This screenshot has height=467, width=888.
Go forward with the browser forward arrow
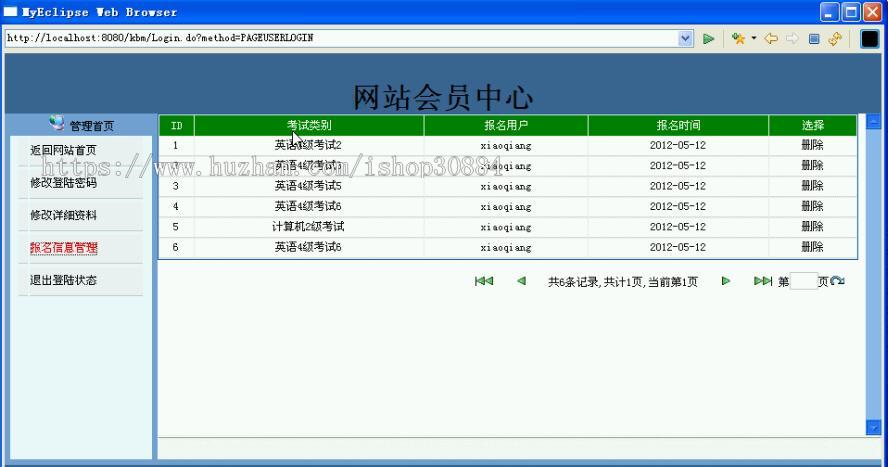pos(792,38)
